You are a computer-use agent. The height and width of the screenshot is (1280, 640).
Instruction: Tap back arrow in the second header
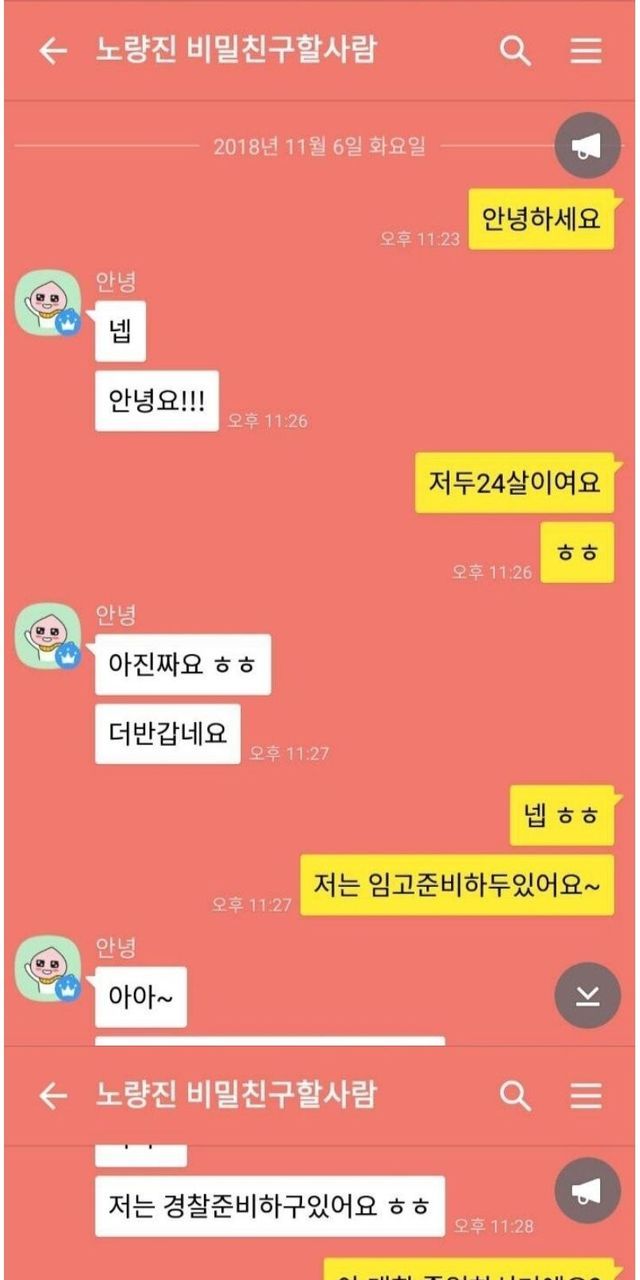click(x=53, y=1096)
